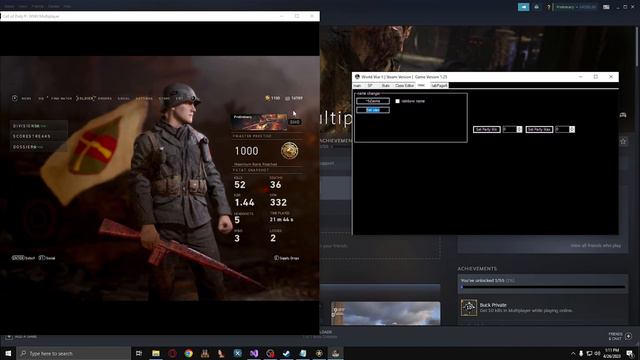Click the Supply Drops prompt in game
This screenshot has width=640, height=360.
click(x=287, y=258)
